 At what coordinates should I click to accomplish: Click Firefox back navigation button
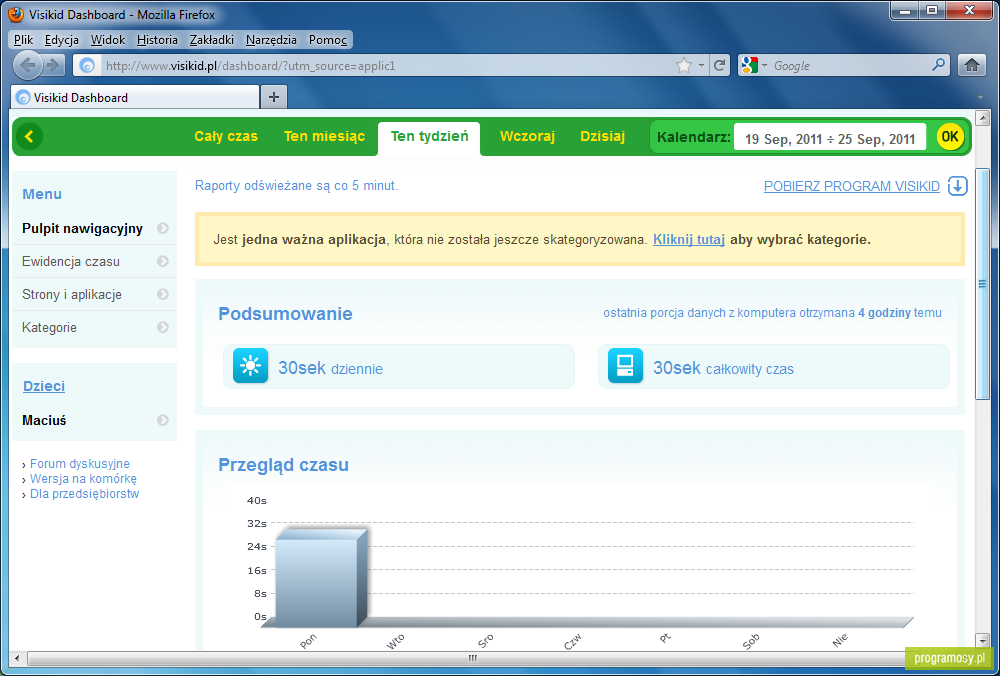pyautogui.click(x=27, y=65)
